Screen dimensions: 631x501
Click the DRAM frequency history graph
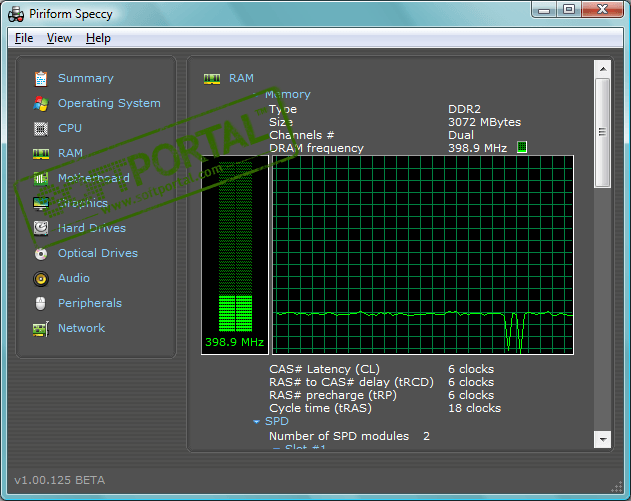click(423, 255)
